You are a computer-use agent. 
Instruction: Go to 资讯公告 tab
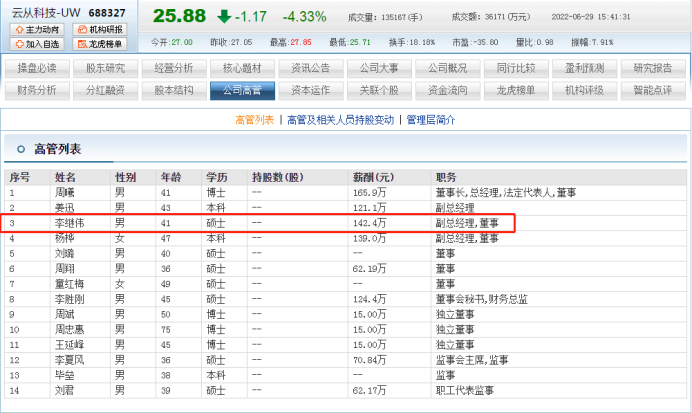(311, 68)
